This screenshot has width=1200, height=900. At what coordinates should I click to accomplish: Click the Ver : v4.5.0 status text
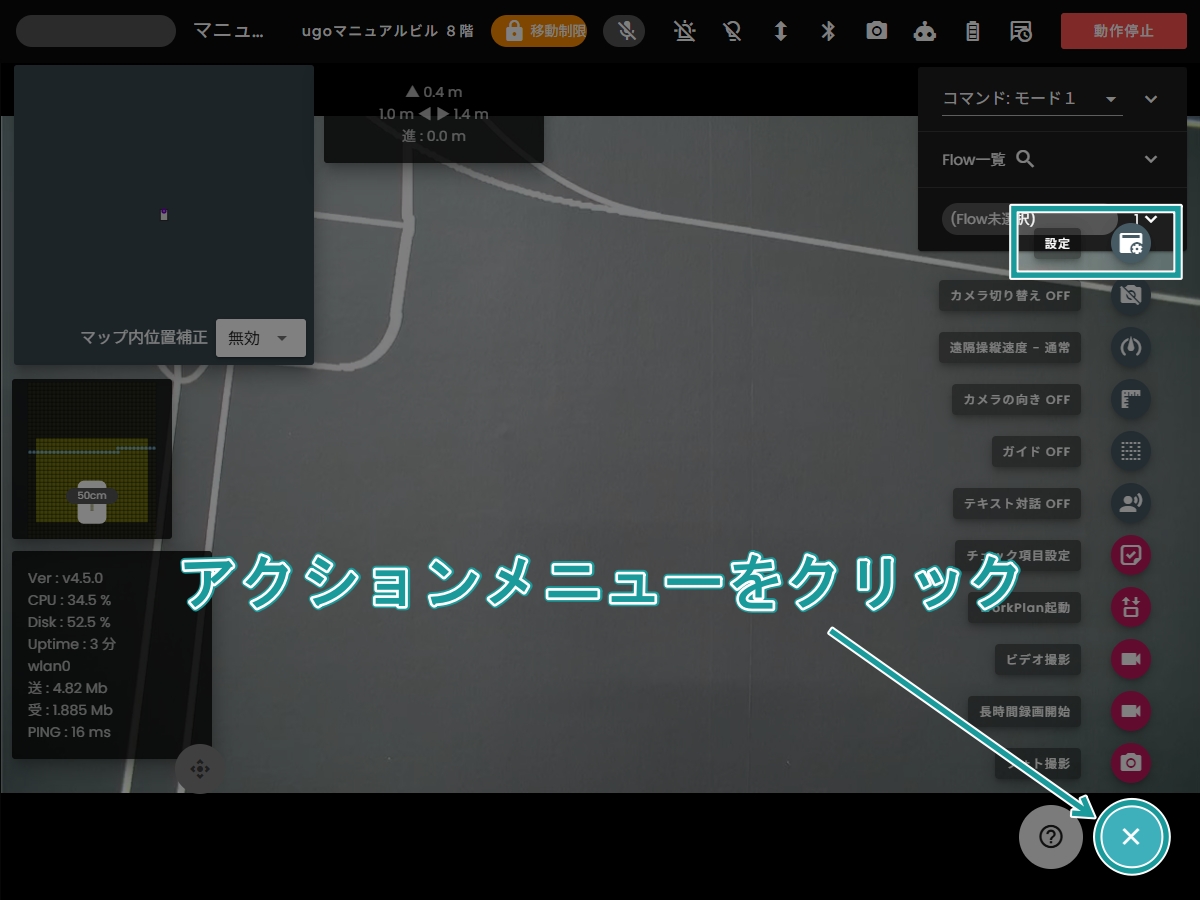coord(65,578)
